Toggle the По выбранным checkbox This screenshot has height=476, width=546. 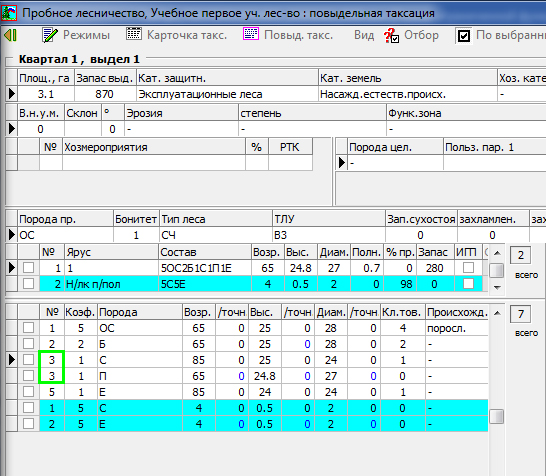pos(464,36)
